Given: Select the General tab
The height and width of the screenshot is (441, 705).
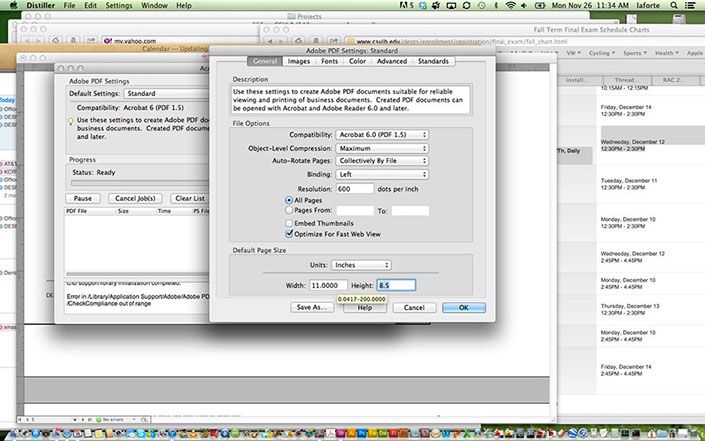Looking at the screenshot, I should (x=265, y=61).
